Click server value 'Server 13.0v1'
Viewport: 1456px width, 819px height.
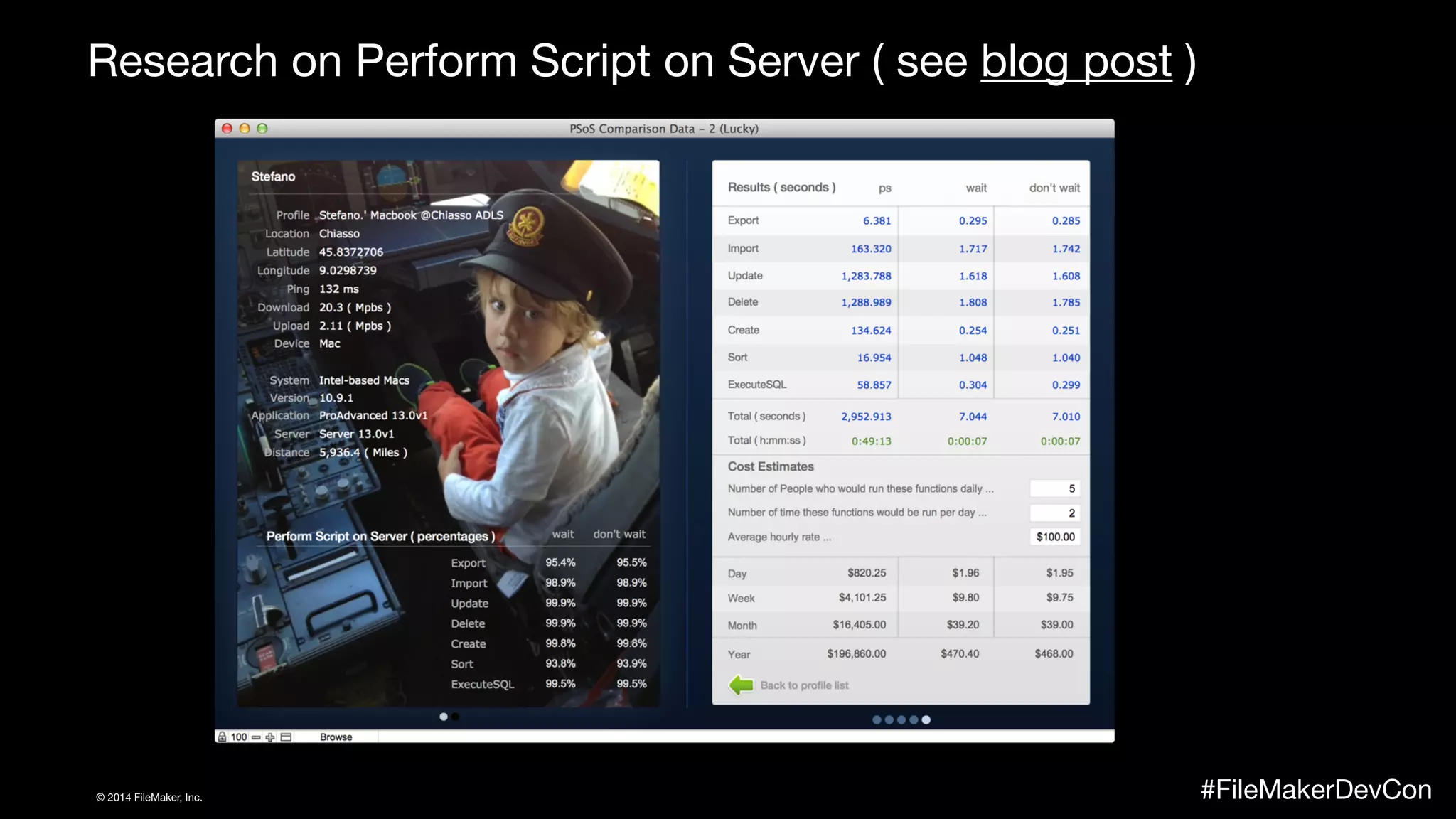click(356, 434)
